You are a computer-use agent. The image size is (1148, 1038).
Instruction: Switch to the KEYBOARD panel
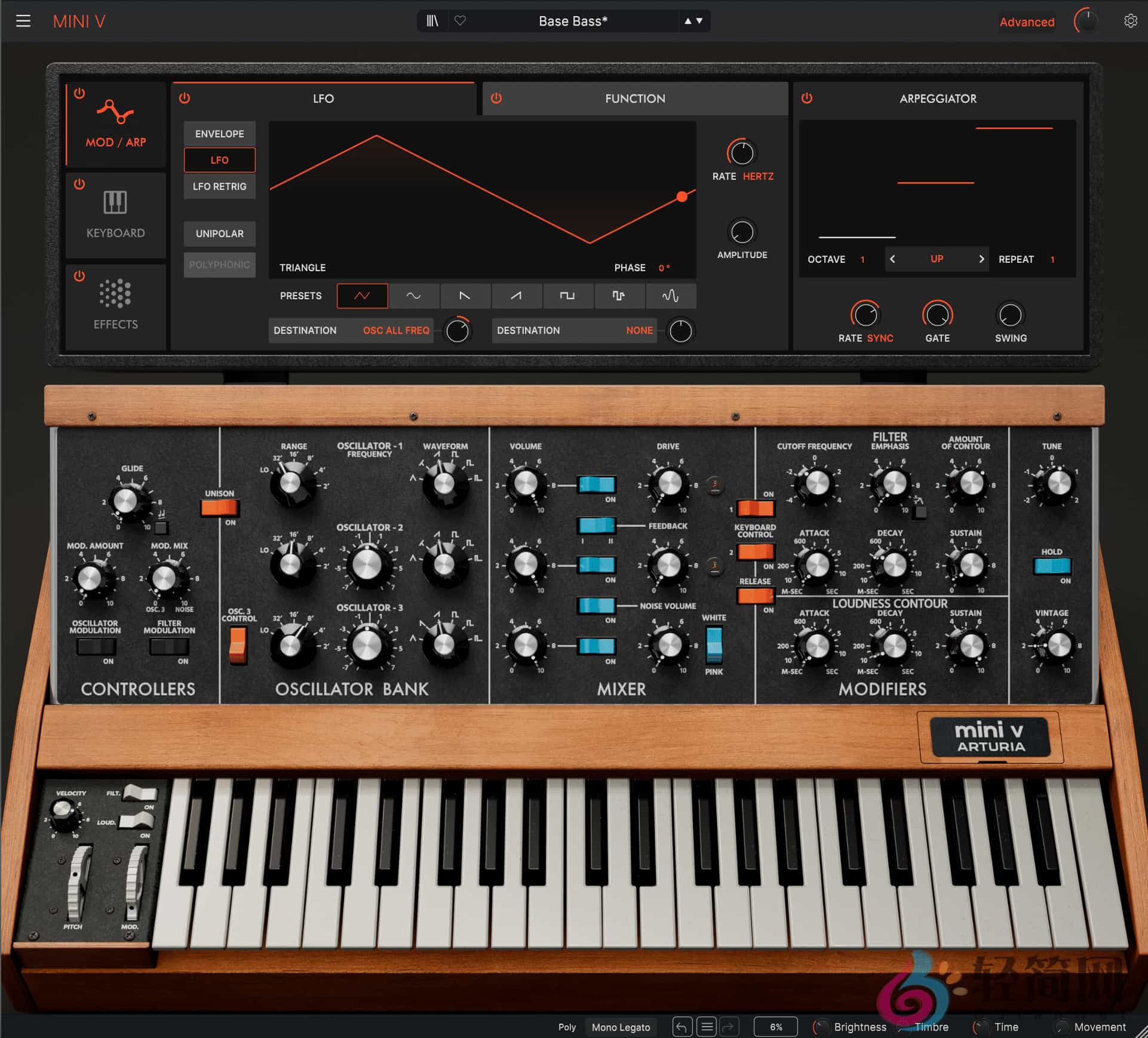pyautogui.click(x=115, y=216)
